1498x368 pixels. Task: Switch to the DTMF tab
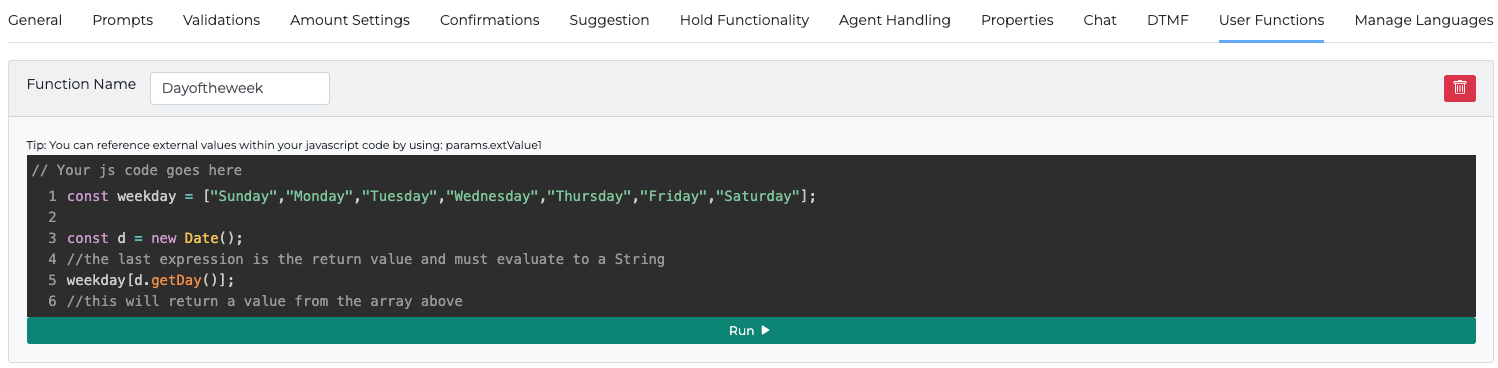pyautogui.click(x=1168, y=20)
